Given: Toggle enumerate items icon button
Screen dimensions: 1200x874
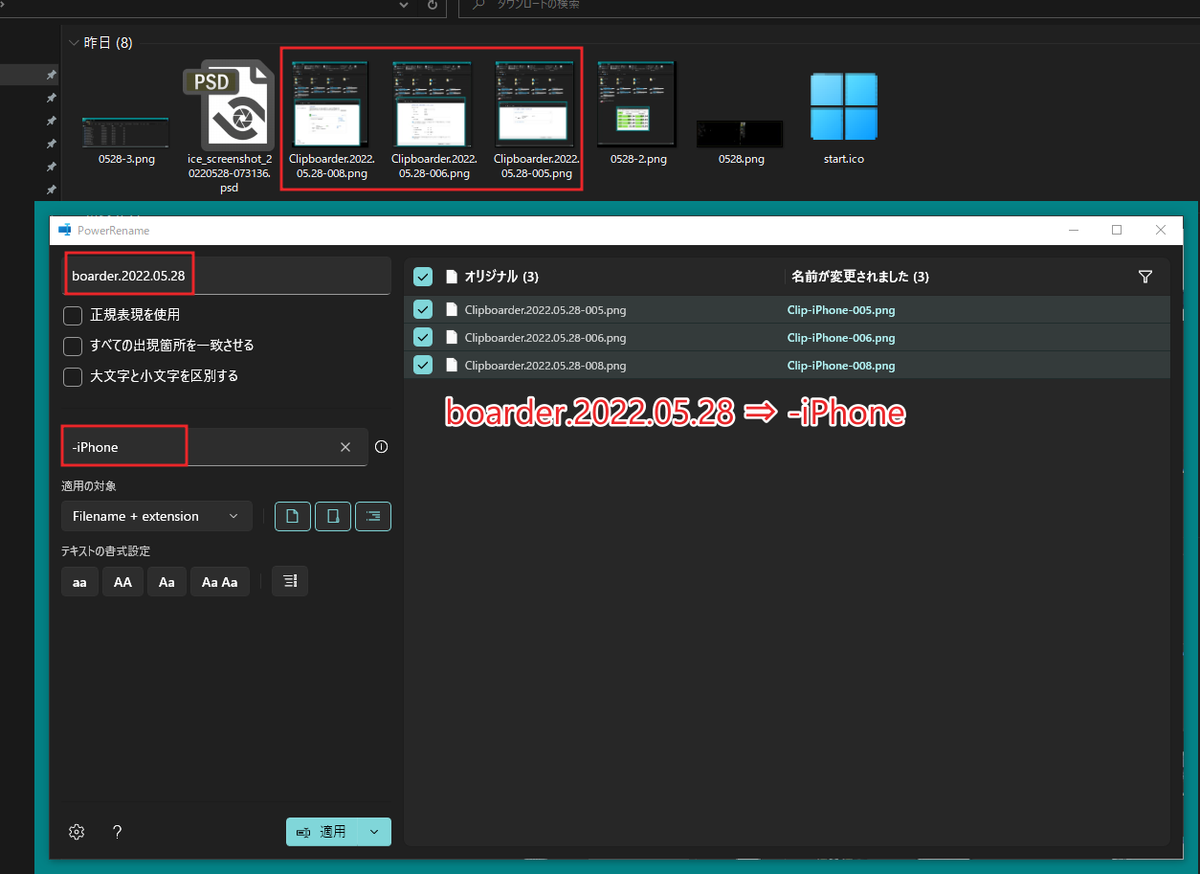Looking at the screenshot, I should point(289,581).
